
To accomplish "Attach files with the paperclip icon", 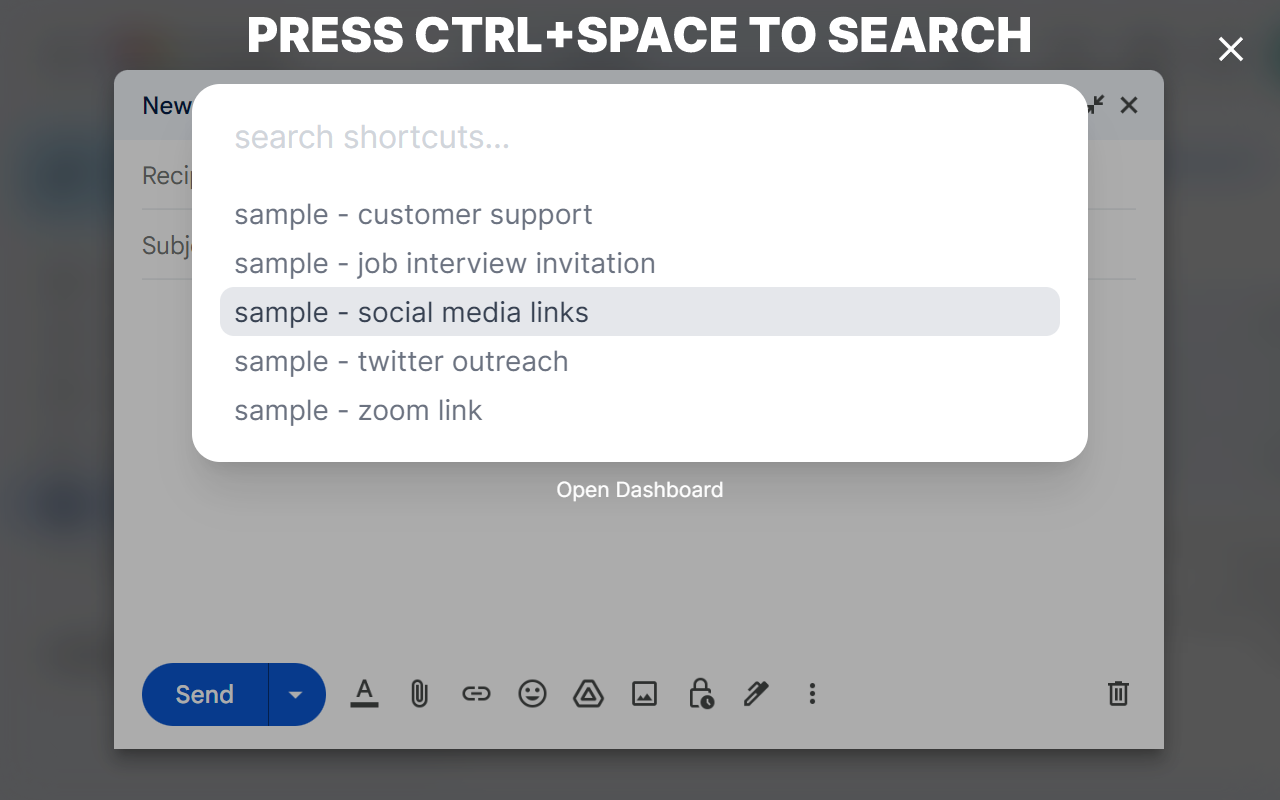I will [419, 693].
